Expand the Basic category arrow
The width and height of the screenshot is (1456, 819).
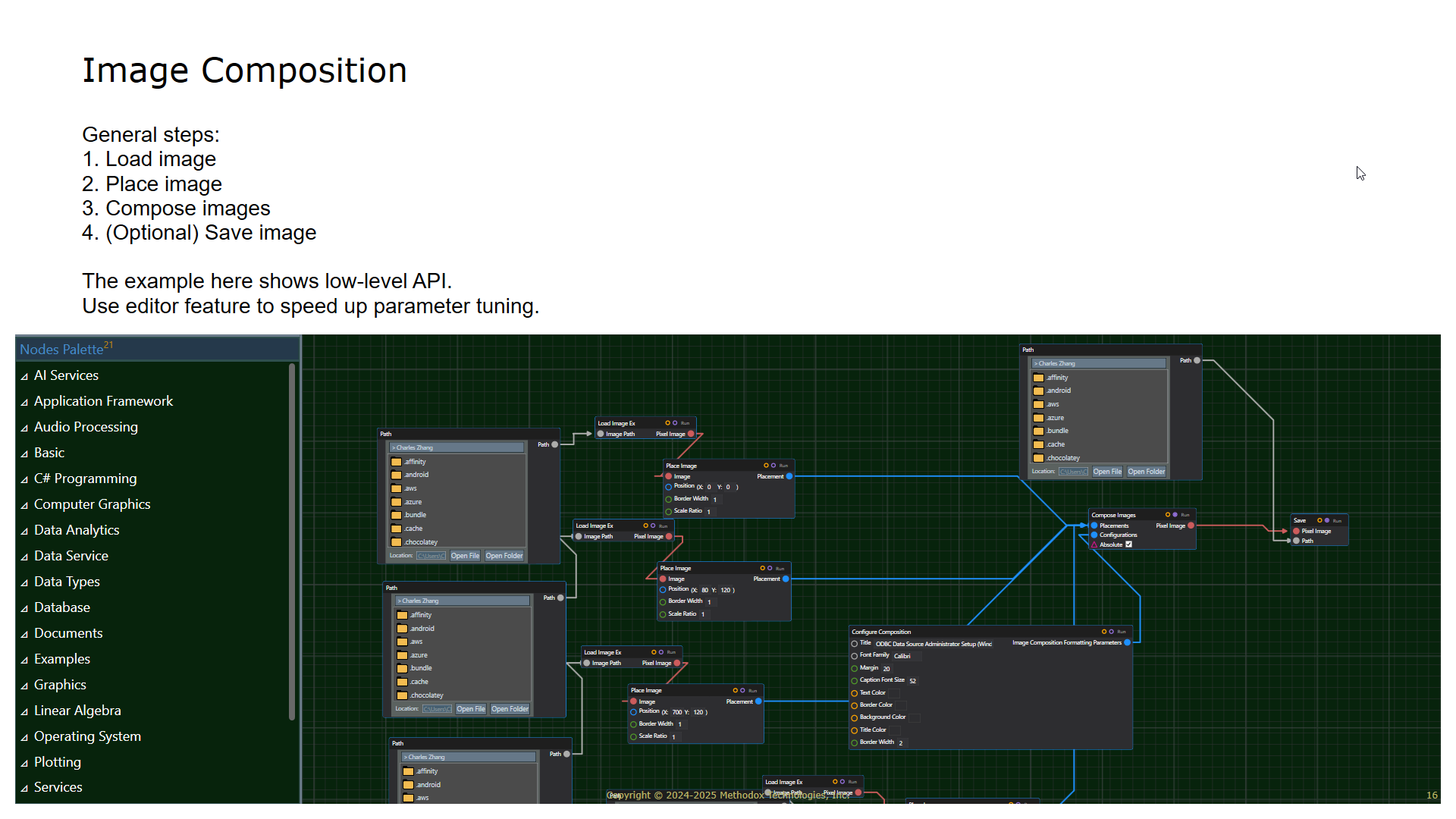(x=24, y=453)
